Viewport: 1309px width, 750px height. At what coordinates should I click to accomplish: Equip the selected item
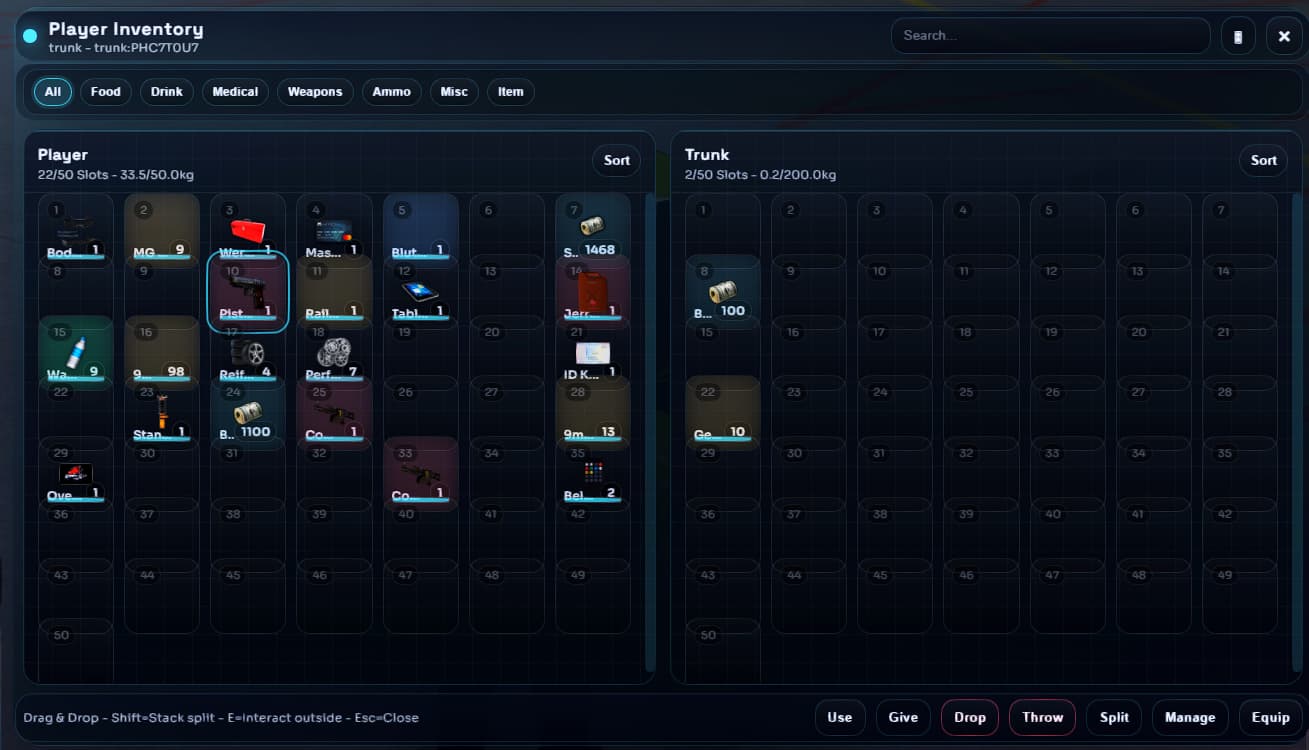[1271, 717]
